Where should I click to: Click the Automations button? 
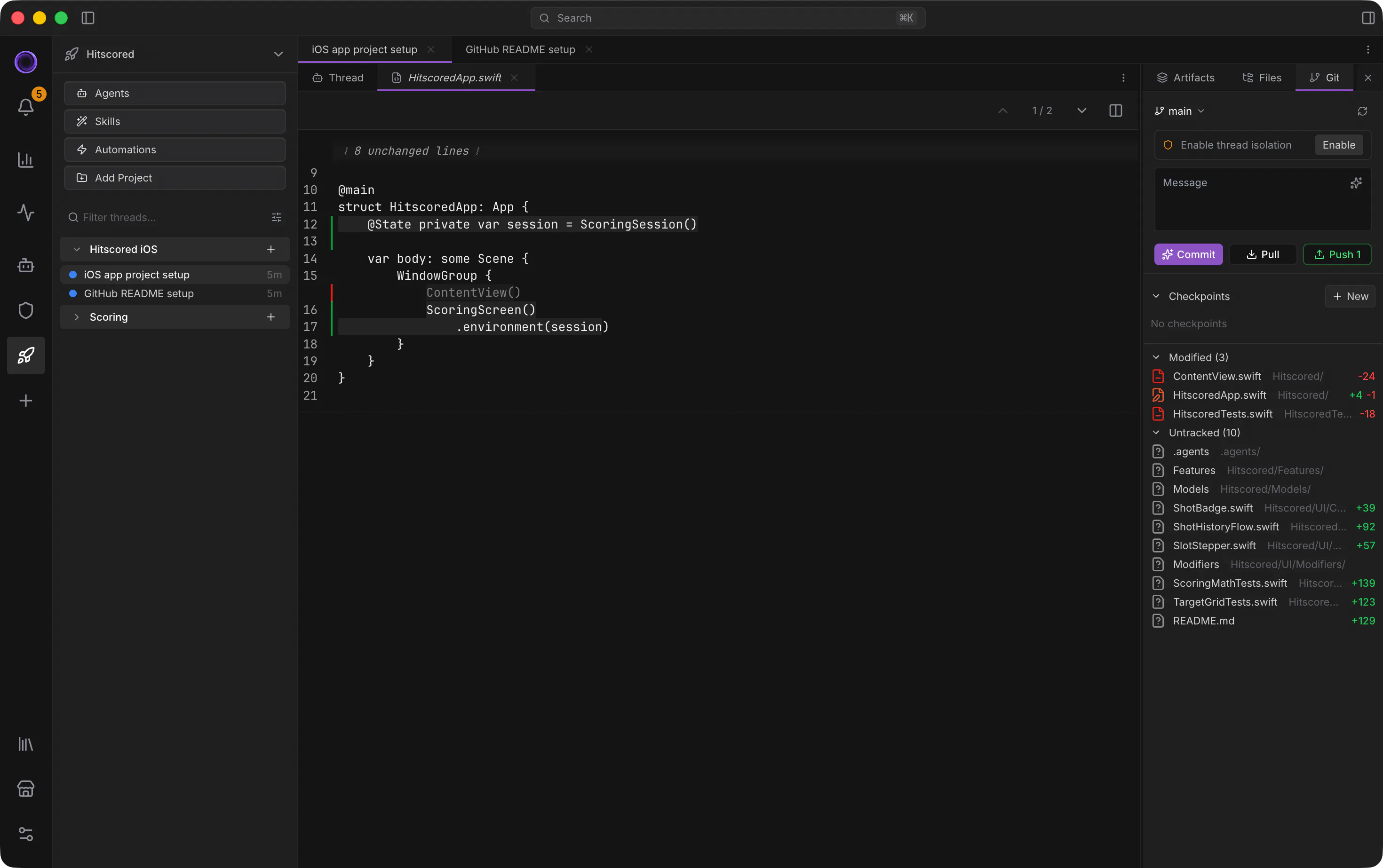(175, 149)
